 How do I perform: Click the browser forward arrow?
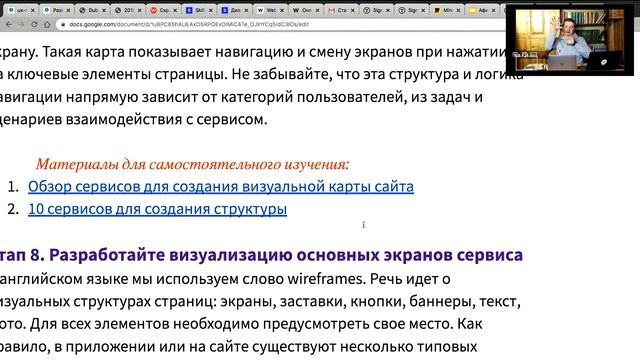(21, 24)
